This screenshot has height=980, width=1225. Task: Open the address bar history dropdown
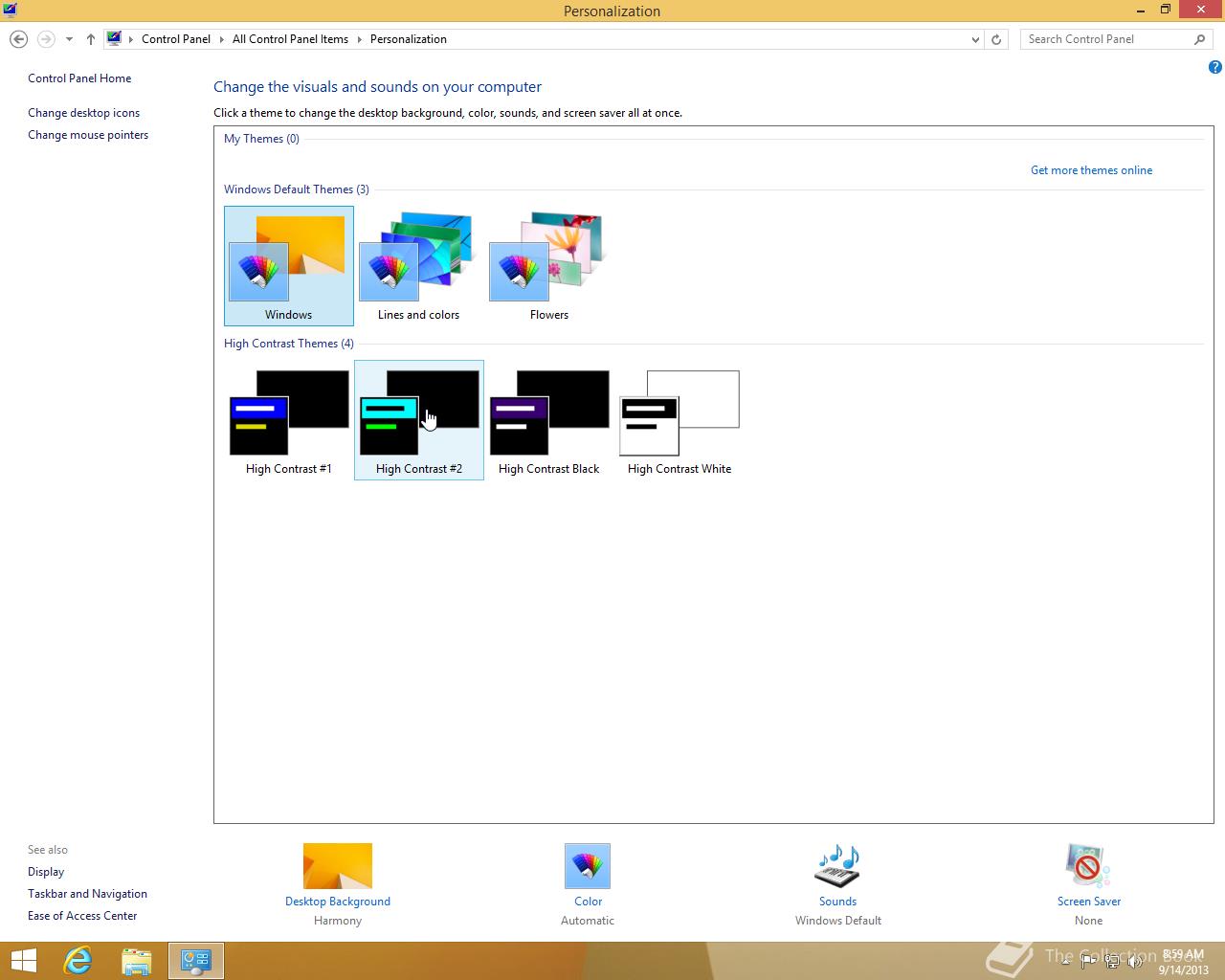pyautogui.click(x=975, y=39)
